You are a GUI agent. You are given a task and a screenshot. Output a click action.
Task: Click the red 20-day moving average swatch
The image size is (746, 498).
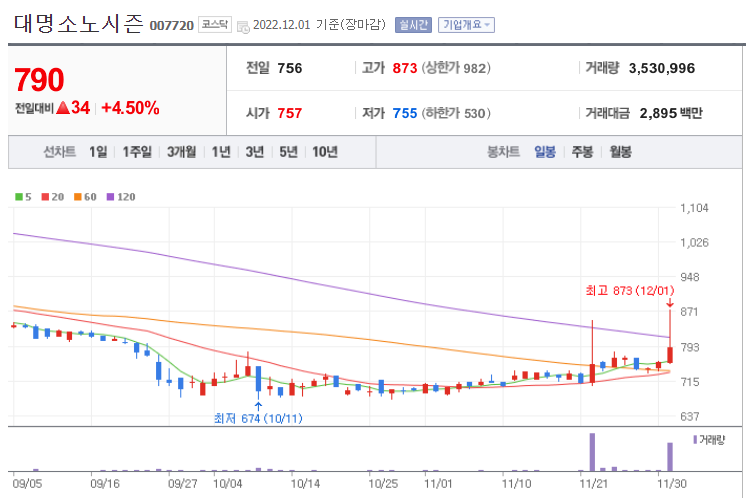(45, 197)
